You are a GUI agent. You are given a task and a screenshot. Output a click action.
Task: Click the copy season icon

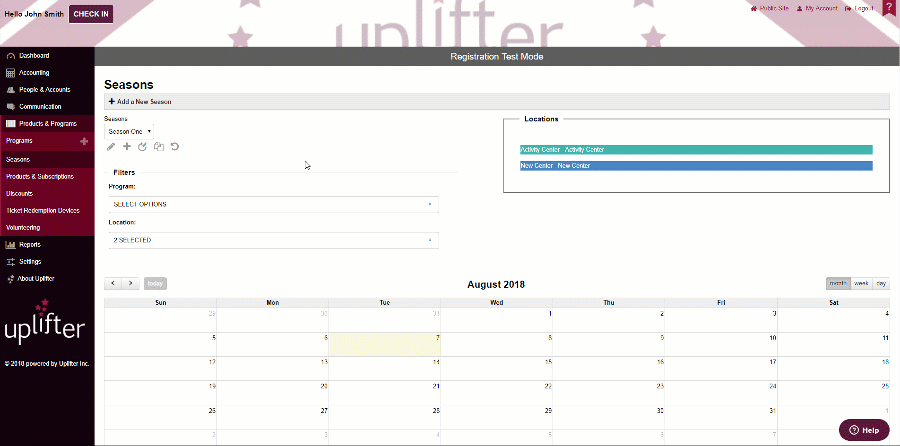(x=159, y=147)
